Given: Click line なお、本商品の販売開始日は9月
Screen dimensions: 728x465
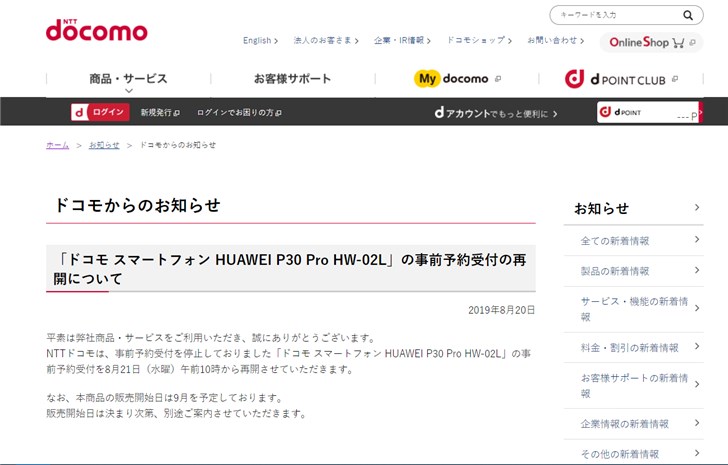Looking at the screenshot, I should point(164,398).
